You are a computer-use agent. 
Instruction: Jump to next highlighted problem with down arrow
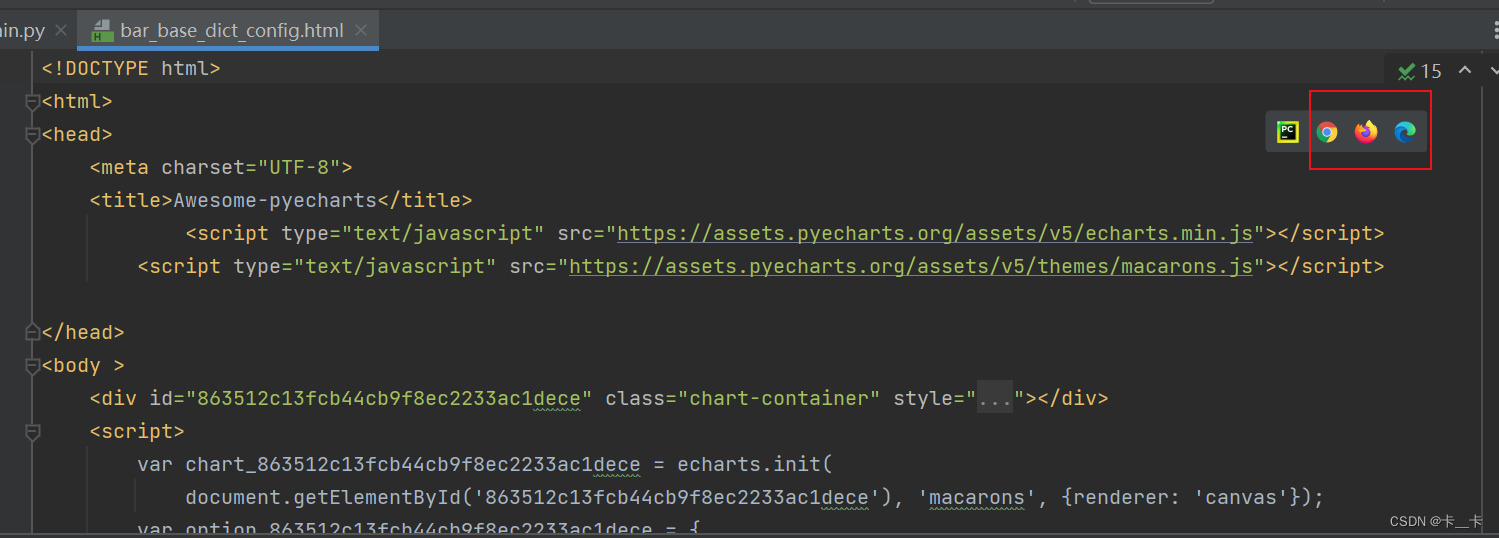tap(1494, 70)
